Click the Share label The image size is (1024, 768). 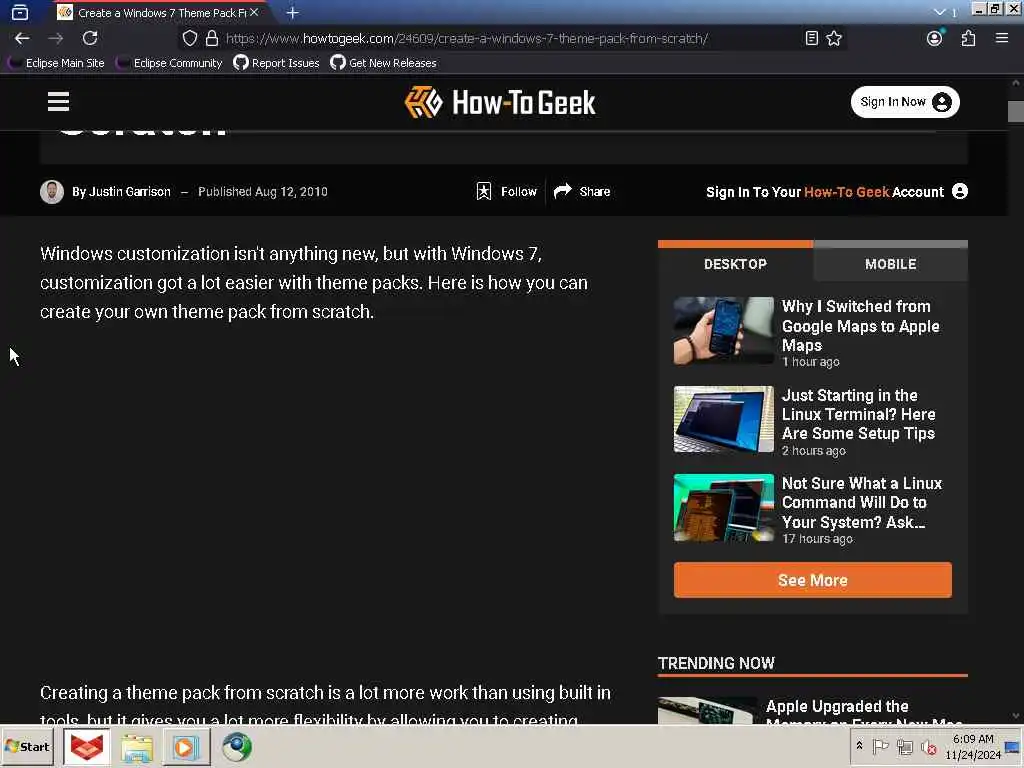tap(595, 191)
